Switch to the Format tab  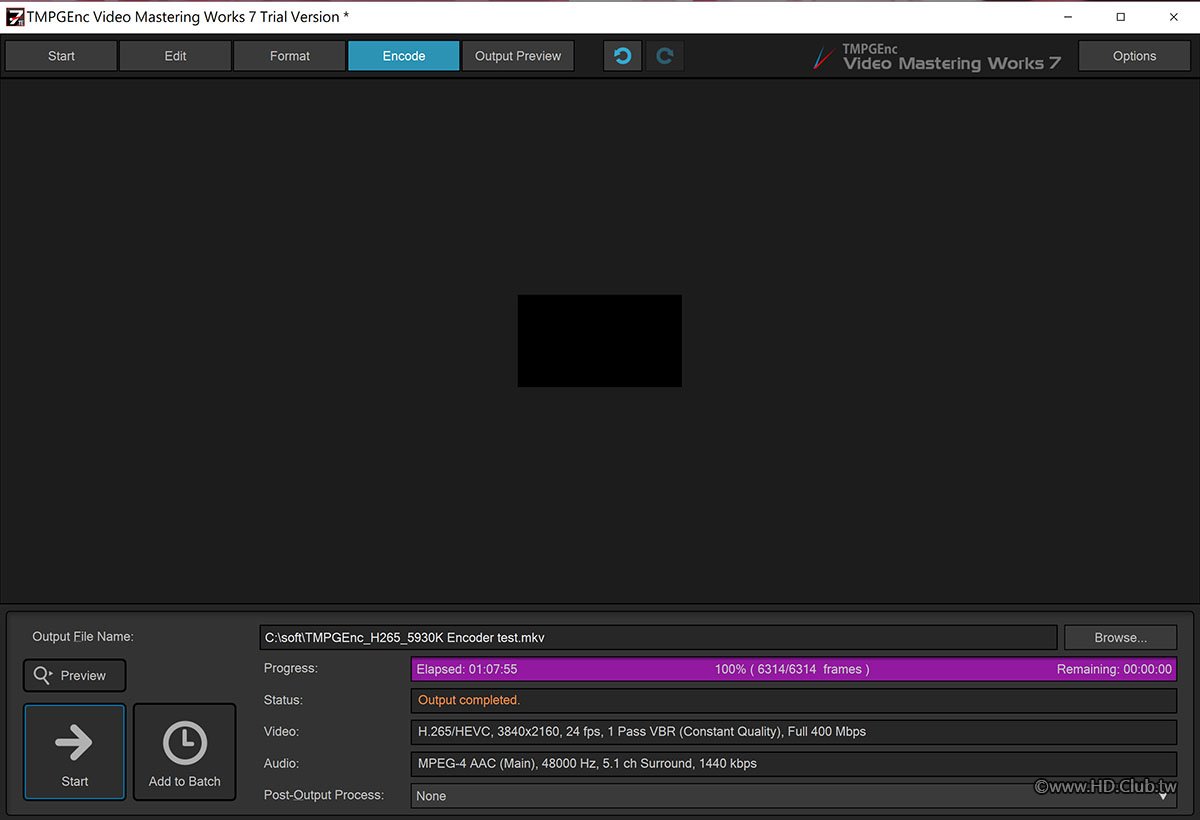tap(290, 56)
